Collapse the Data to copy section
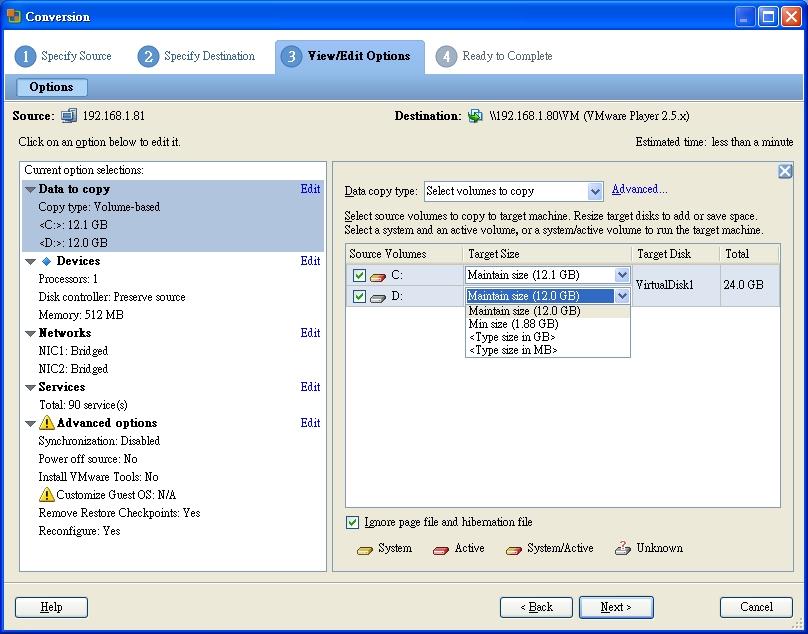This screenshot has height=634, width=808. [x=30, y=190]
